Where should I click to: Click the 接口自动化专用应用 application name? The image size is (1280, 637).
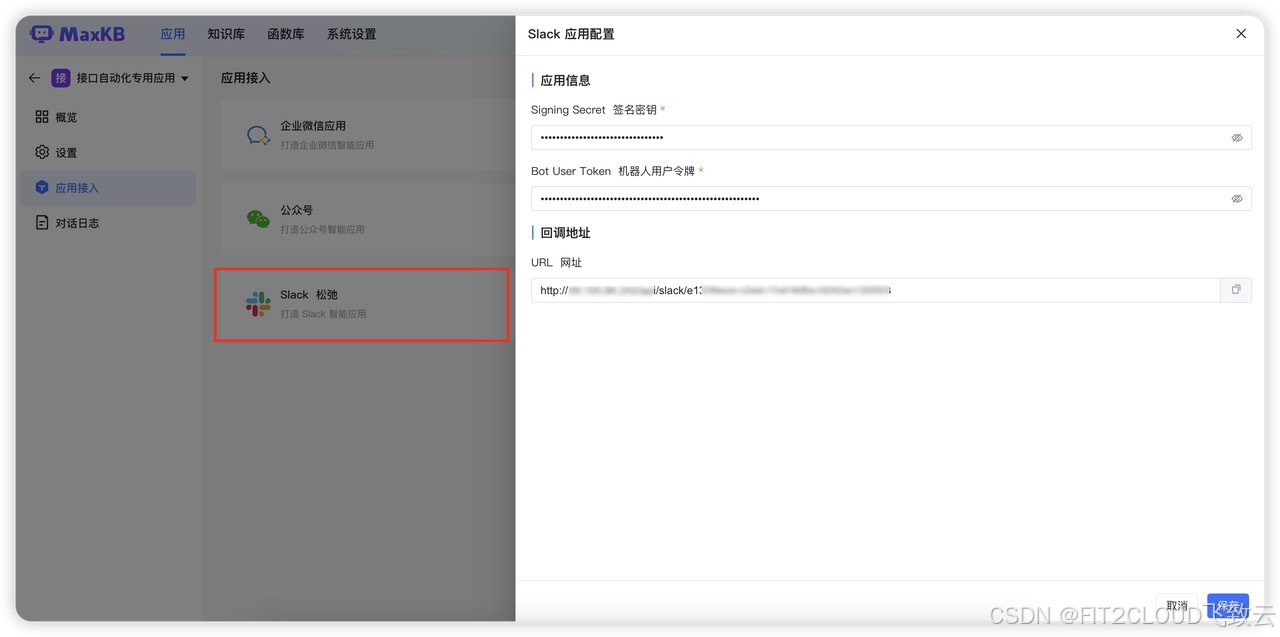[126, 78]
